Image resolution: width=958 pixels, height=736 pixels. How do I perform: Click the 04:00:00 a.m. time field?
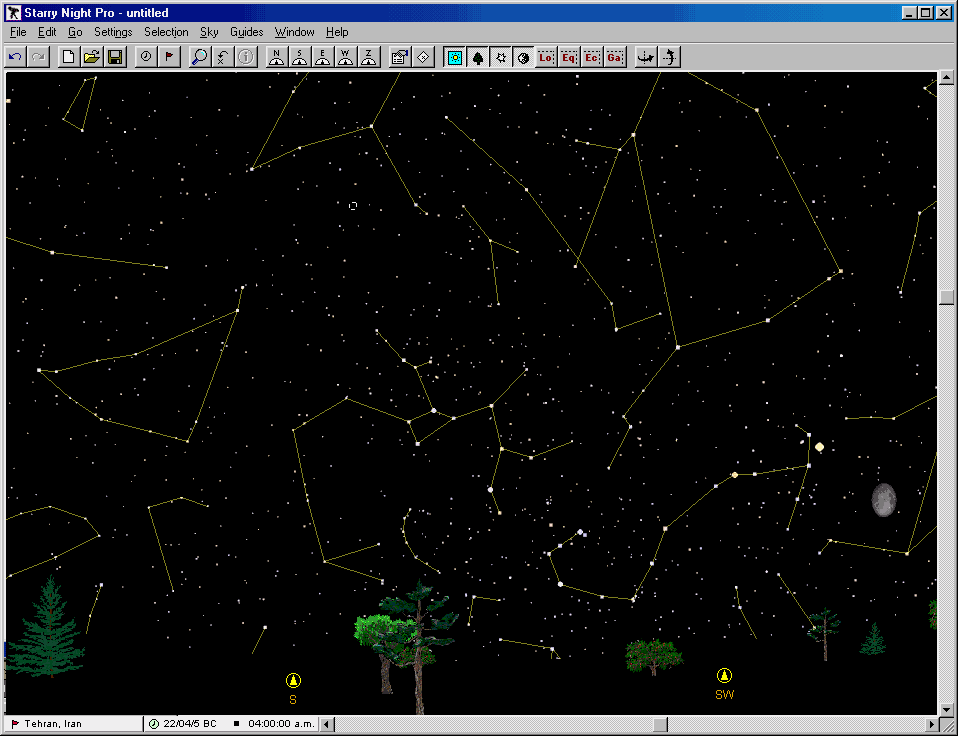click(281, 724)
